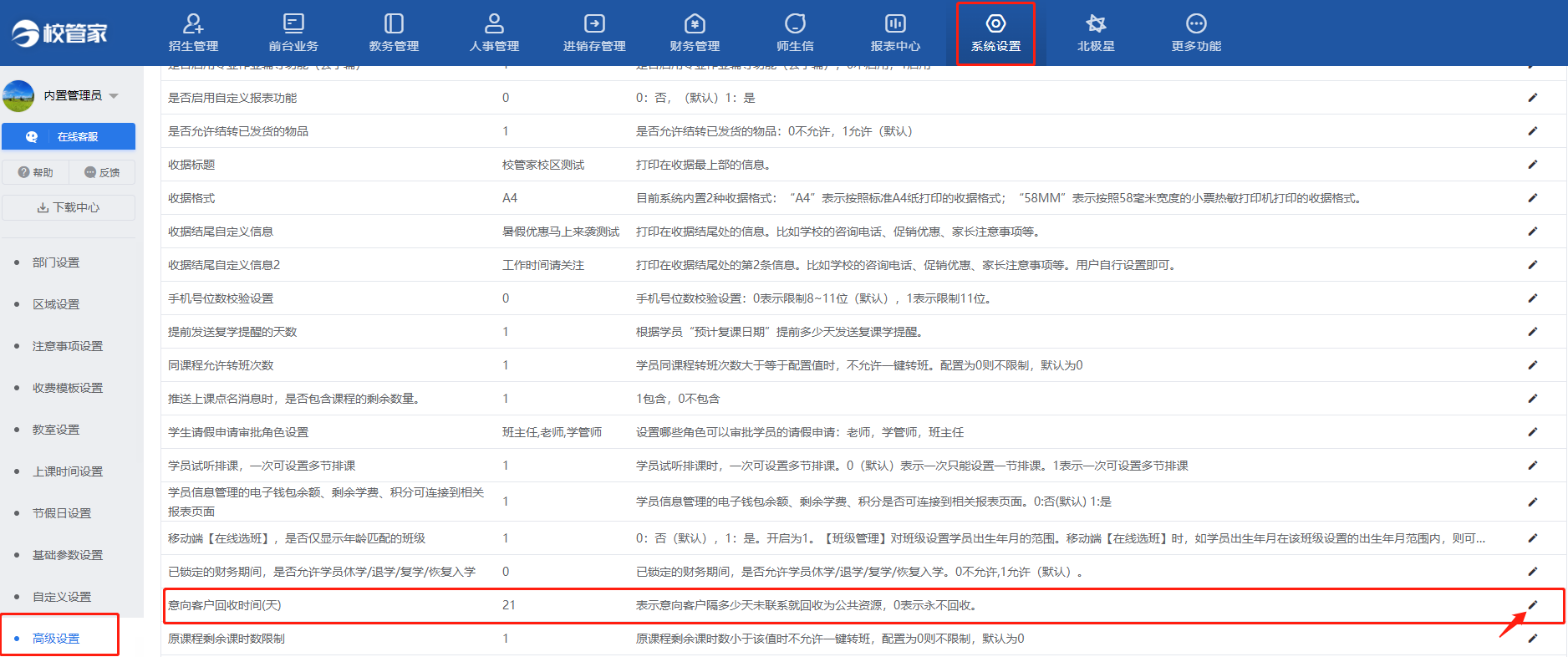Edit 同课程允许转班次数 setting

pos(1533,365)
